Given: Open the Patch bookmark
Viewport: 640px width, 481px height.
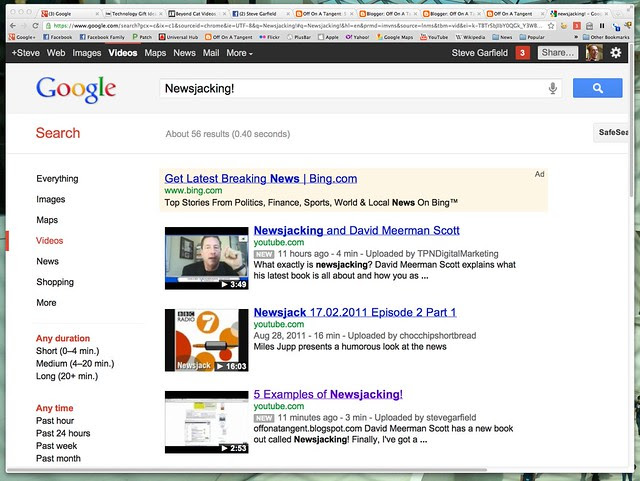Looking at the screenshot, I should (142, 37).
